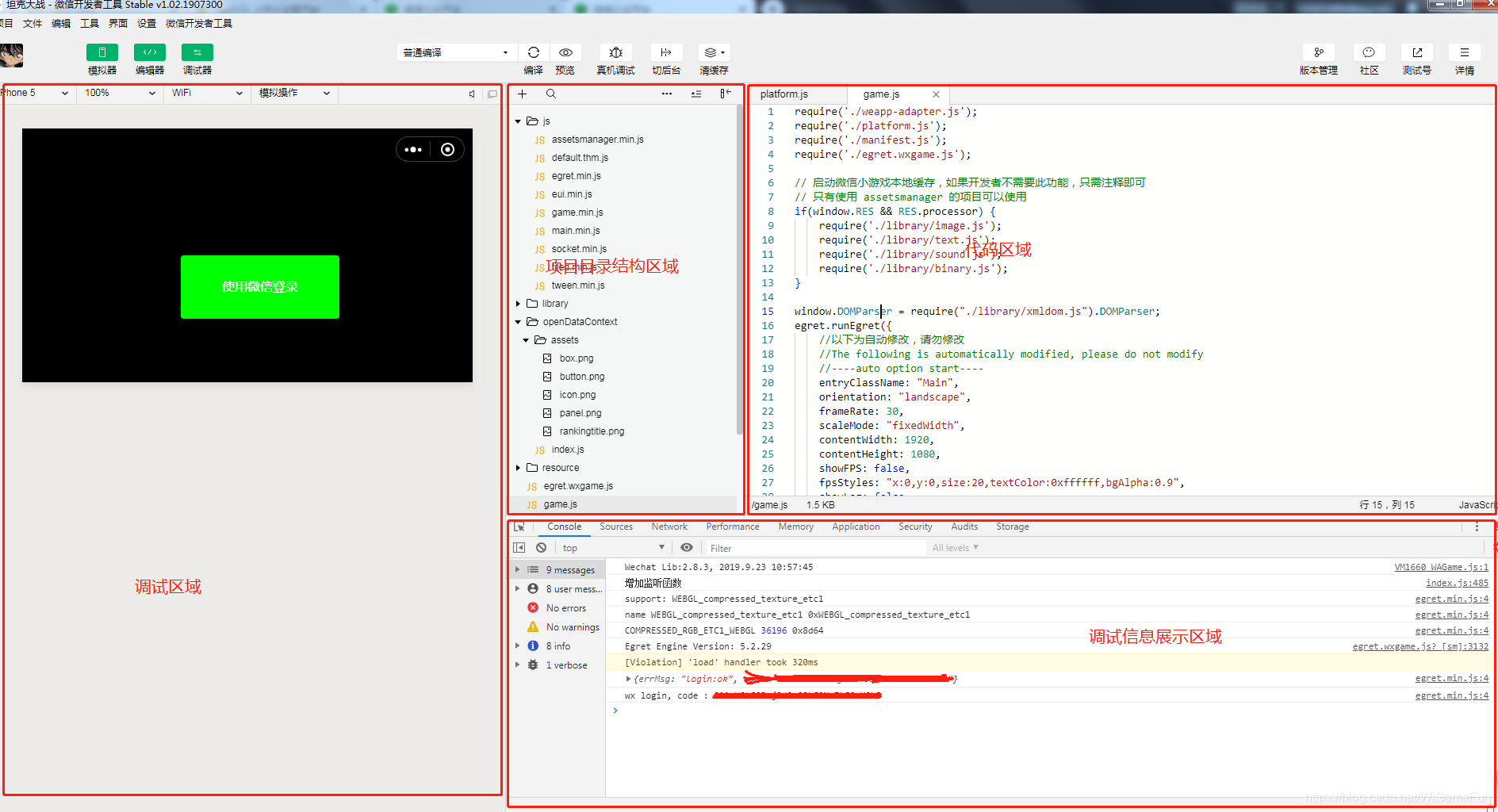Image resolution: width=1498 pixels, height=812 pixels.
Task: Switch to the Performance tab
Action: tap(733, 527)
